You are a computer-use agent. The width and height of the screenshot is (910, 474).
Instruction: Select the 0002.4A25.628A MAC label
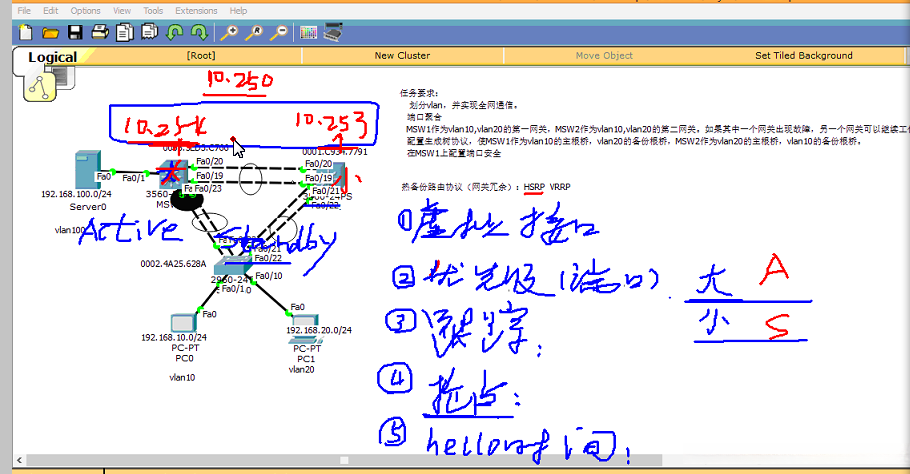[173, 264]
